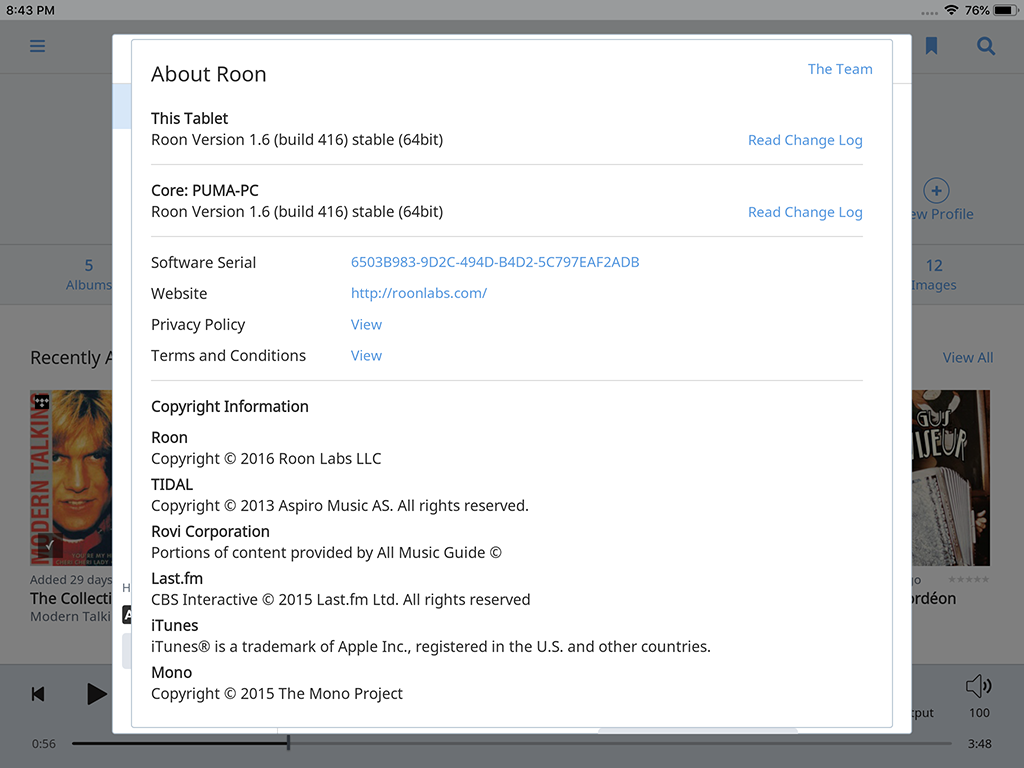This screenshot has height=768, width=1024.
Task: Select 'Copyright © 2016 Roon Labs LLC' text
Action: pos(266,459)
